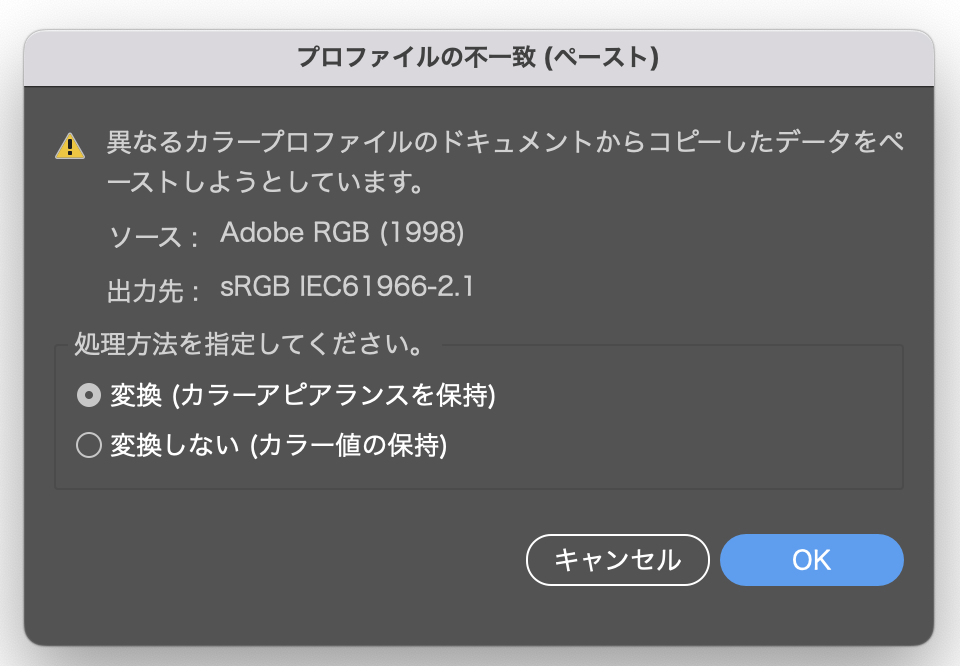Click the filled dot of the selected 変換 radio
Viewport: 960px width, 666px height.
tap(89, 396)
